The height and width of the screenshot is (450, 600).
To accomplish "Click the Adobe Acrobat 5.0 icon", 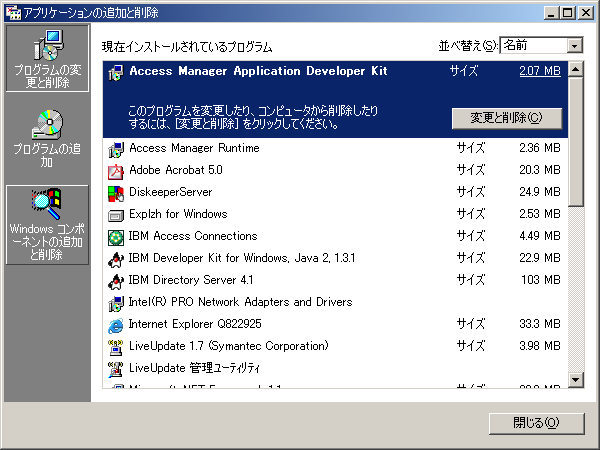I will (x=115, y=170).
